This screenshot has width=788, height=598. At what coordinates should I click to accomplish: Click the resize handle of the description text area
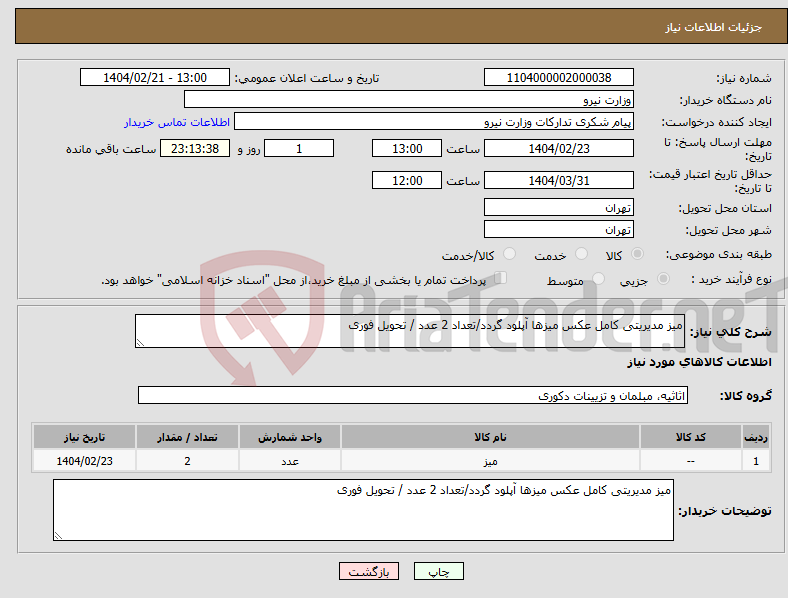tap(140, 343)
